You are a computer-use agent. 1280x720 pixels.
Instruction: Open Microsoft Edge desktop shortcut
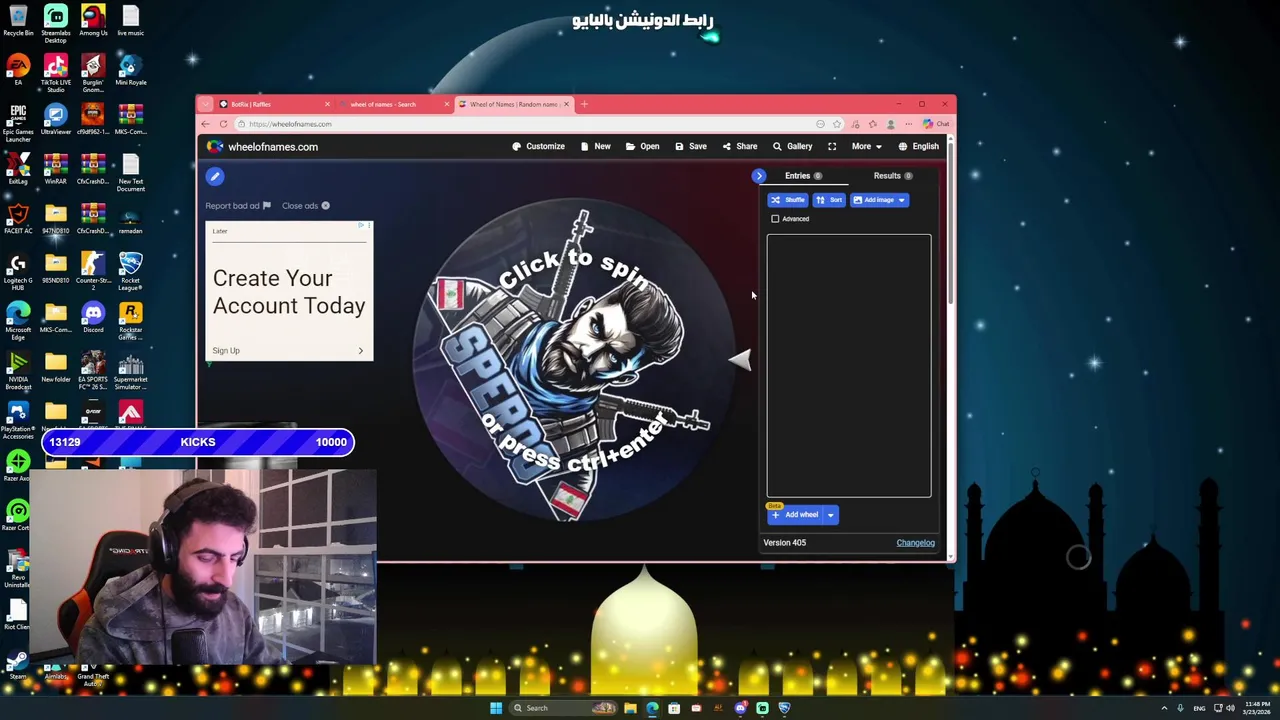18,322
